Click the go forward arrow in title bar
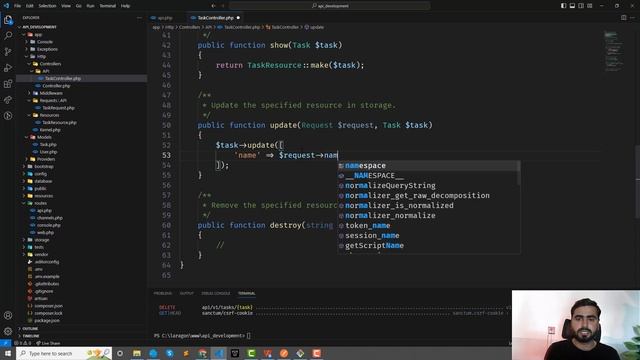The height and width of the screenshot is (360, 640). coord(223,6)
